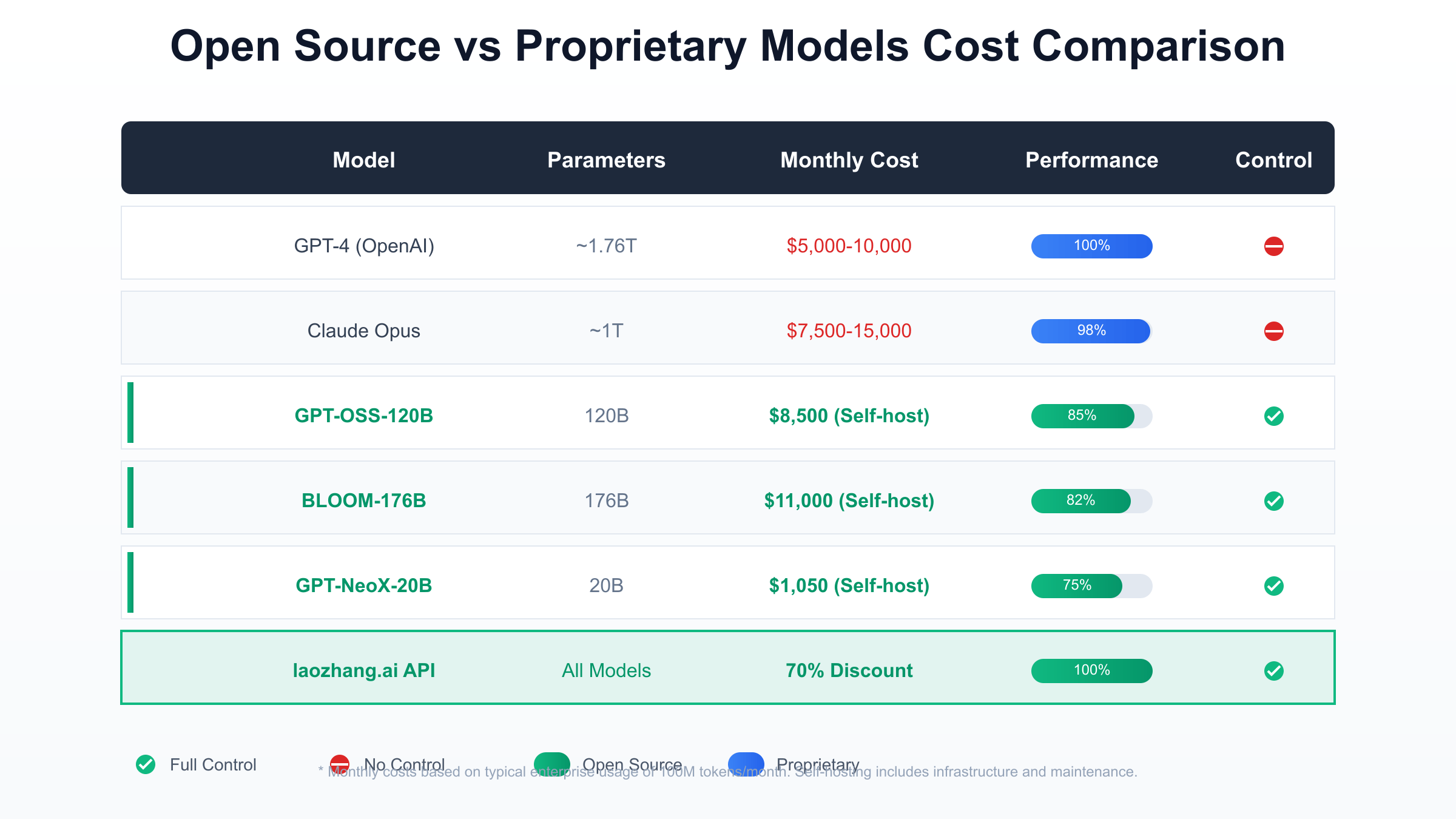Click the $5,000-10,000 monthly cost

[849, 246]
